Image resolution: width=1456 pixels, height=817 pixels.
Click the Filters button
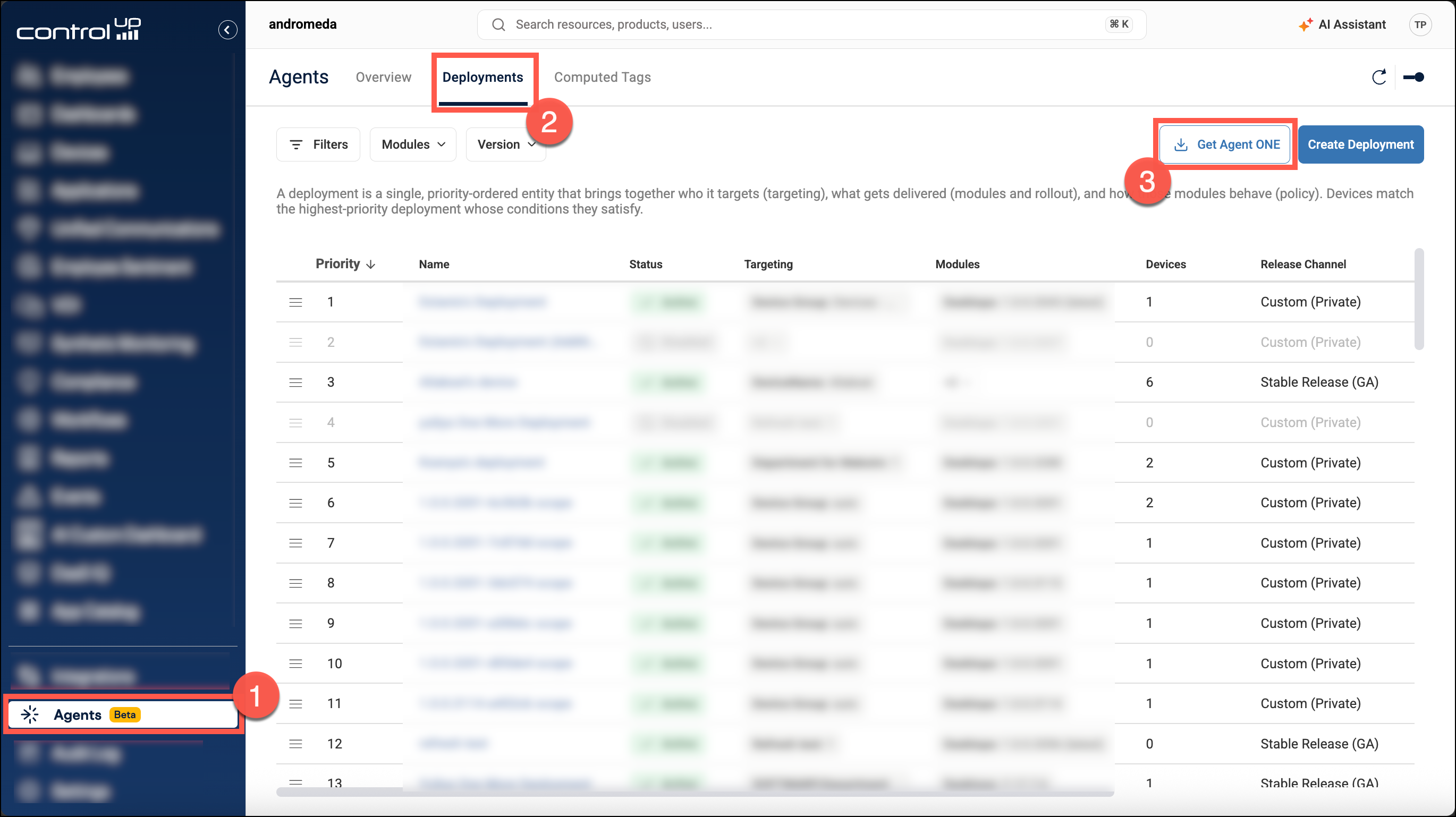[318, 144]
